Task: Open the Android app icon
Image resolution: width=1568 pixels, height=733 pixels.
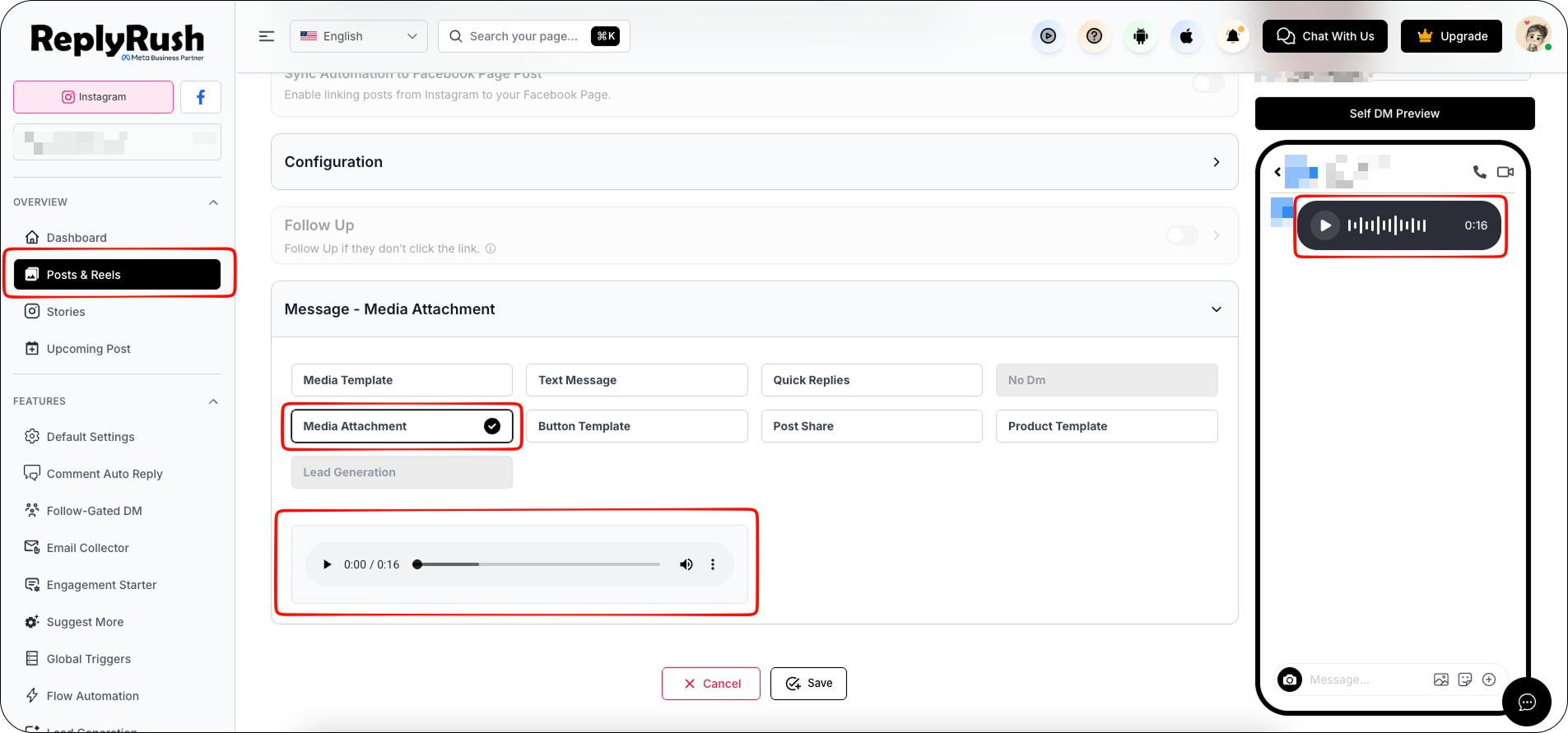Action: point(1140,36)
